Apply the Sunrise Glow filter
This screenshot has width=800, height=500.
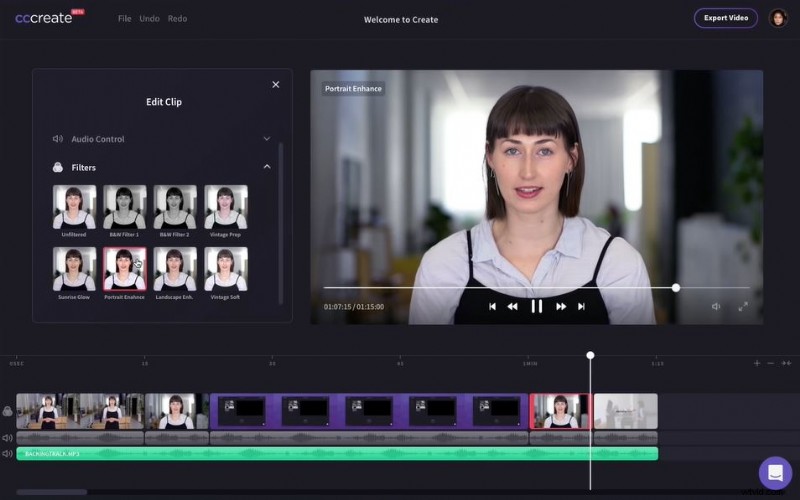(74, 269)
